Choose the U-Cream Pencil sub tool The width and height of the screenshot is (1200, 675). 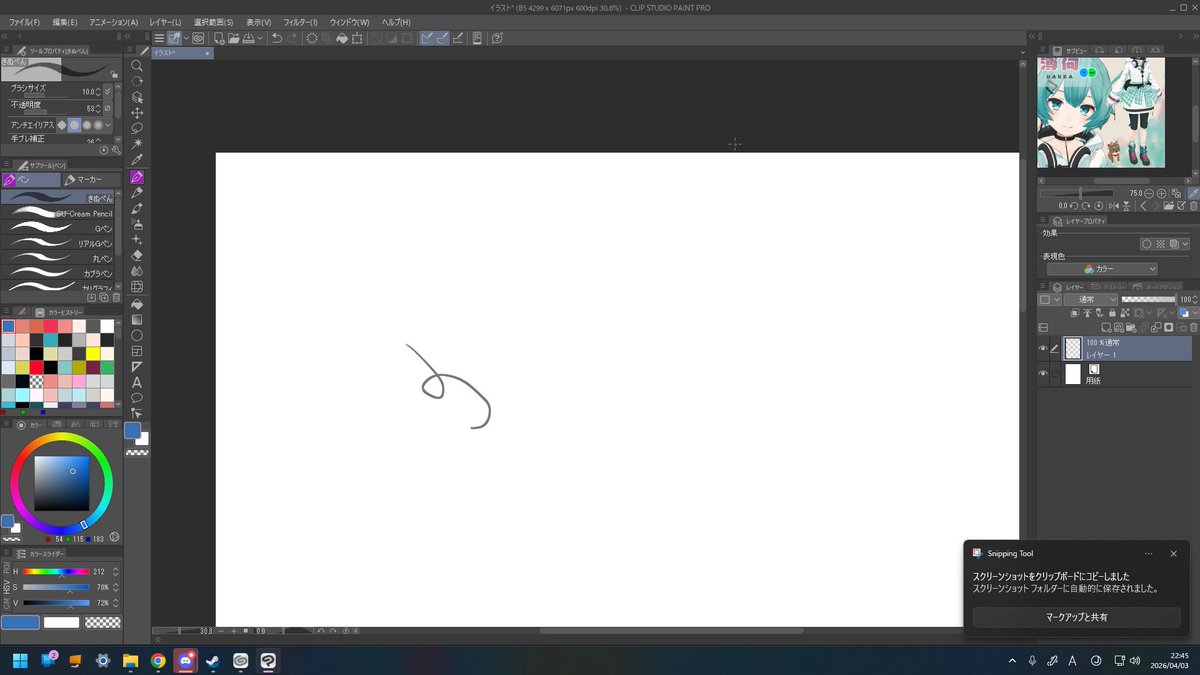coord(58,213)
